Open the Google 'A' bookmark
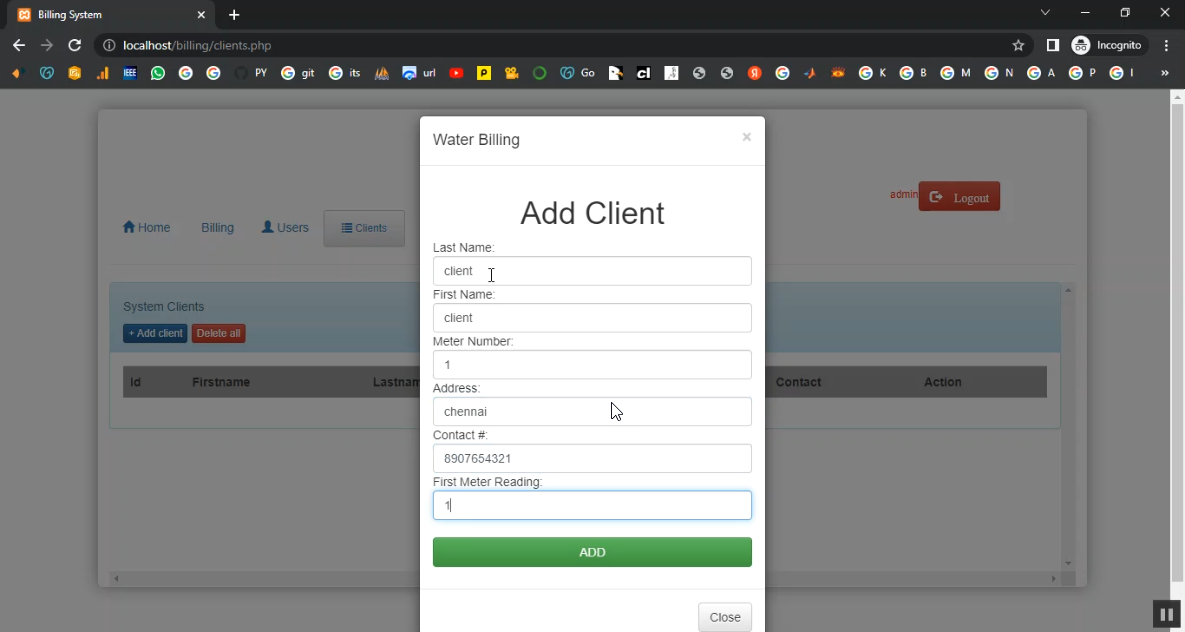 click(x=1041, y=73)
